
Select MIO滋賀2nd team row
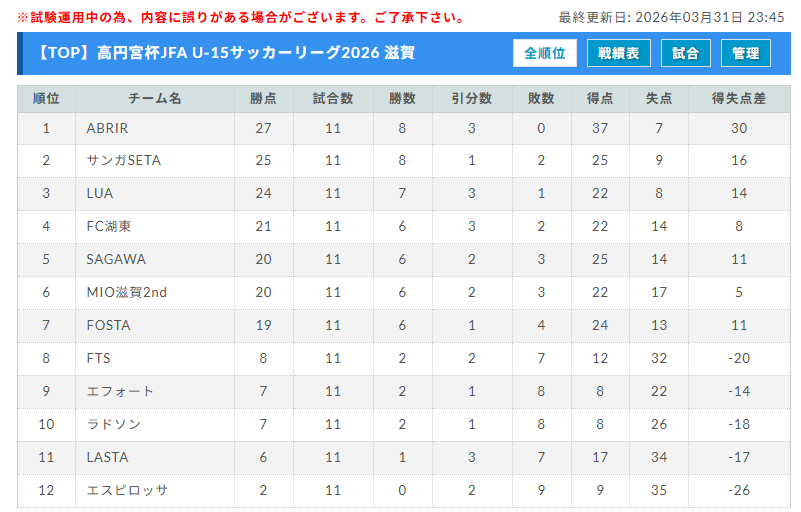[127, 292]
